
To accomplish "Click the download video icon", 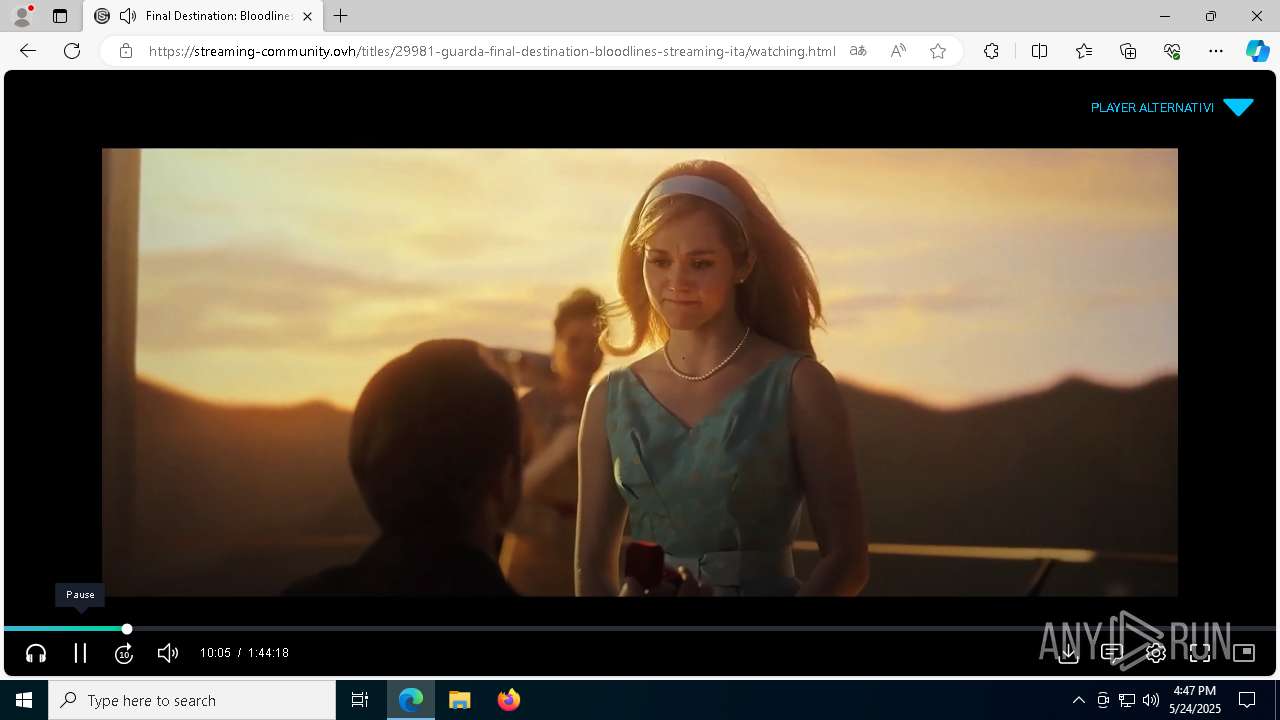I will pos(1068,653).
